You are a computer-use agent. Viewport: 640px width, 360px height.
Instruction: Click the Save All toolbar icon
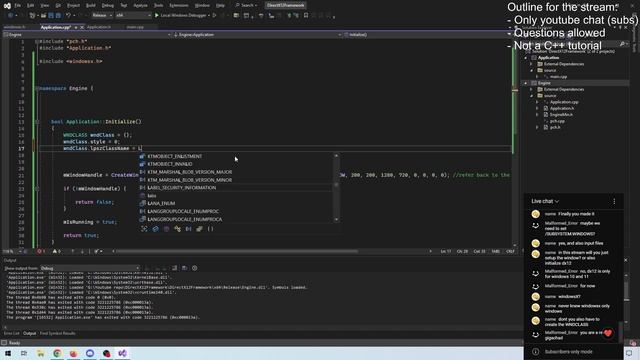click(x=58, y=15)
